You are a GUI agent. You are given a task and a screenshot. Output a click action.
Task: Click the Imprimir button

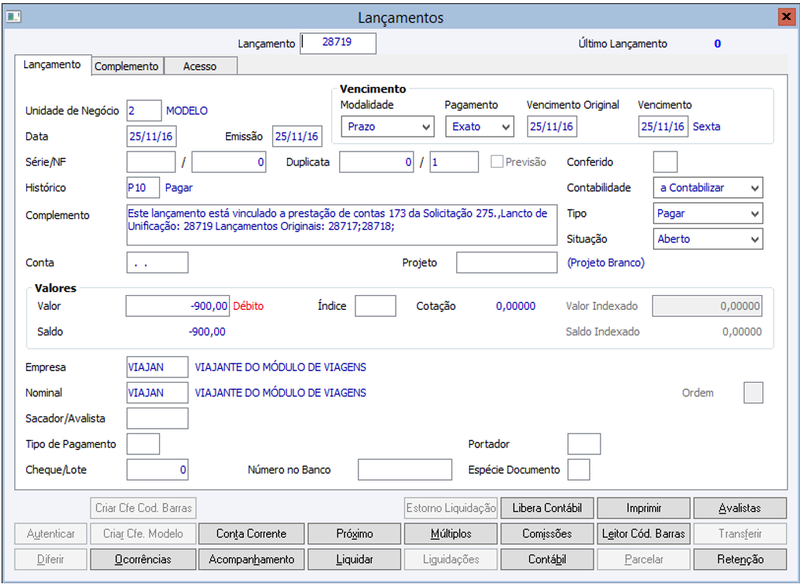(x=644, y=508)
